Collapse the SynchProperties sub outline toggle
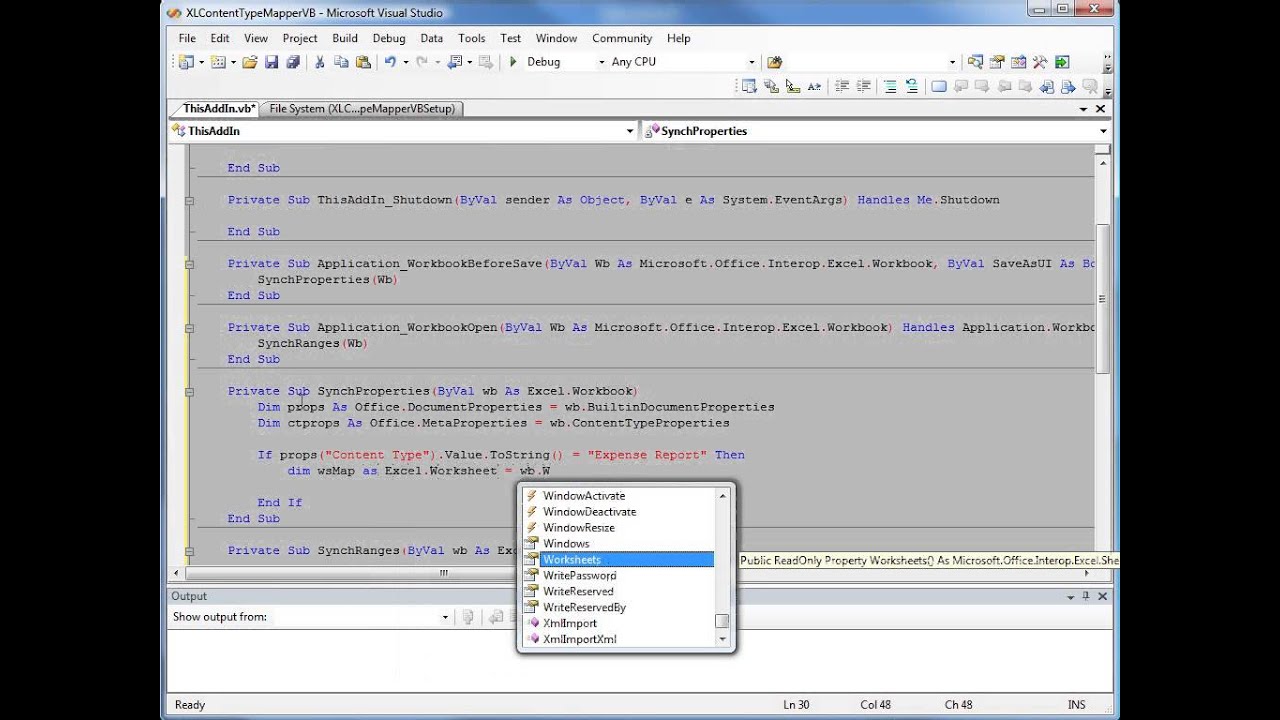This screenshot has width=1280, height=720. click(x=189, y=391)
